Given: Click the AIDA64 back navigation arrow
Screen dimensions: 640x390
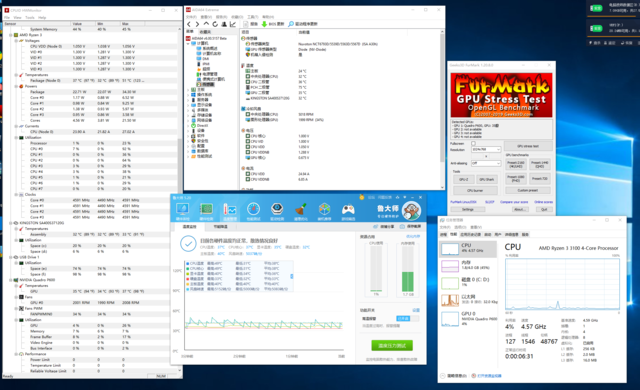Looking at the screenshot, I should click(189, 24).
